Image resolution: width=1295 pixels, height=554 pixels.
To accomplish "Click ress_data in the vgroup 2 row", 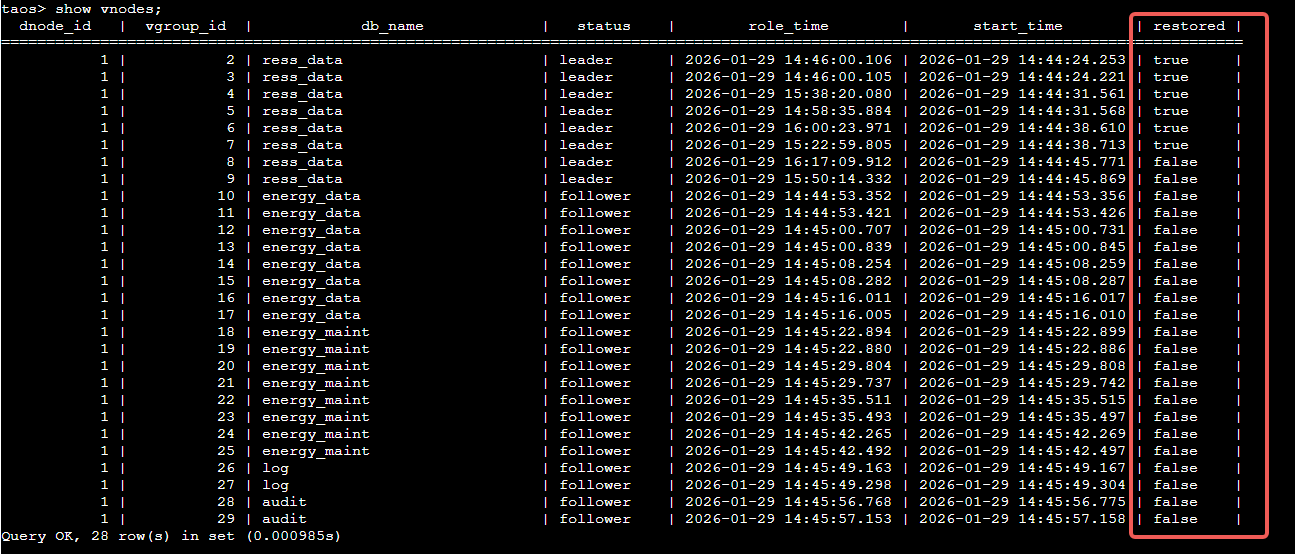I will coord(302,60).
